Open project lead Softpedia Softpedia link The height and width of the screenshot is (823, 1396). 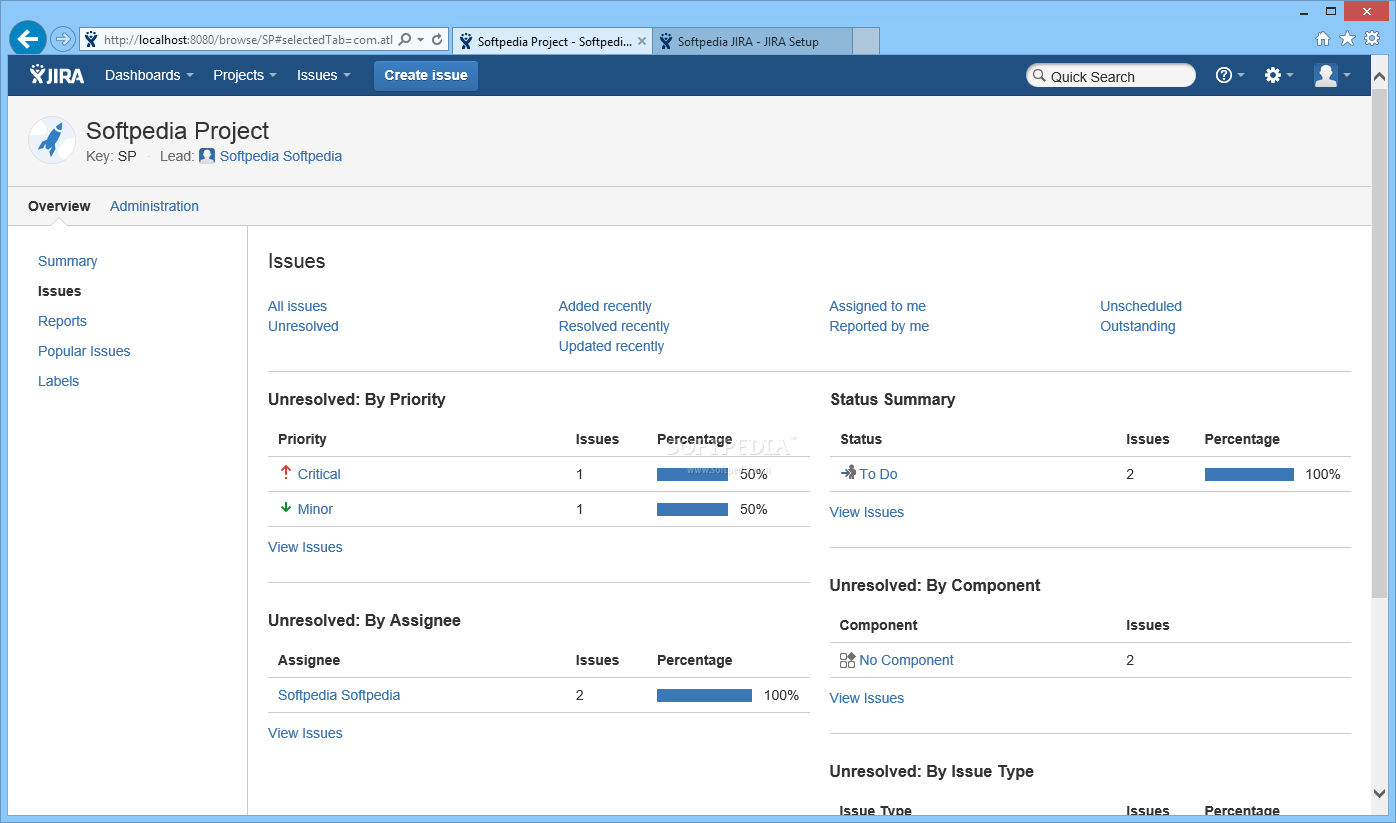281,156
